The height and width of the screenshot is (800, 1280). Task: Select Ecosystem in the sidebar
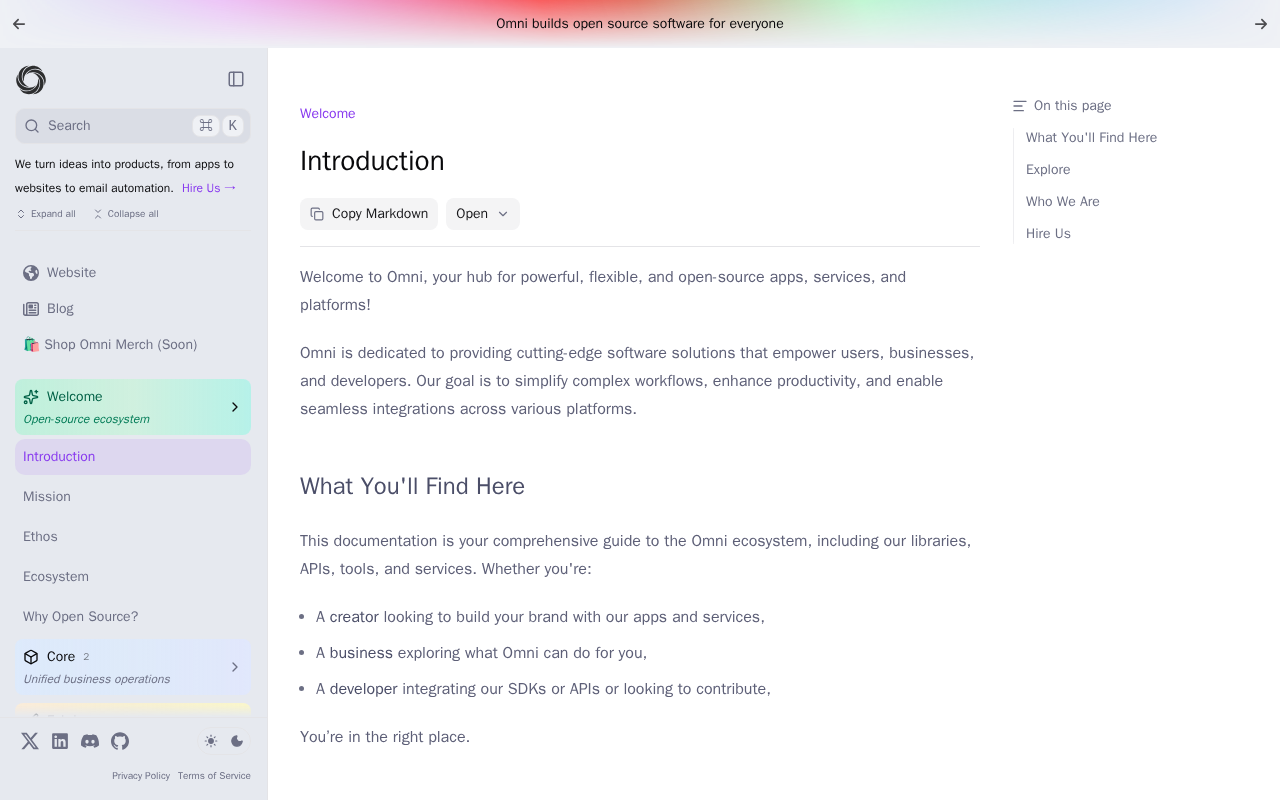pos(56,577)
